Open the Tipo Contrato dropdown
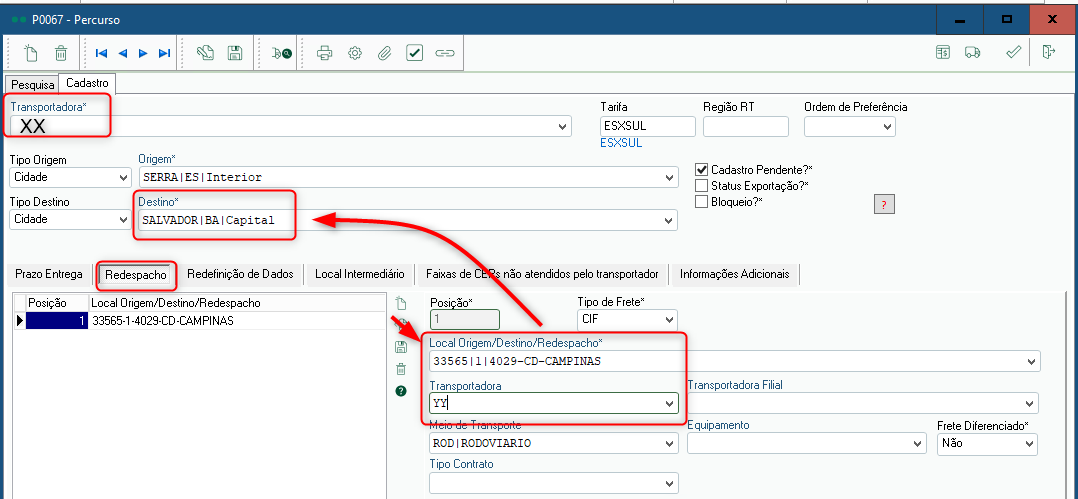The width and height of the screenshot is (1078, 499). pyautogui.click(x=670, y=484)
